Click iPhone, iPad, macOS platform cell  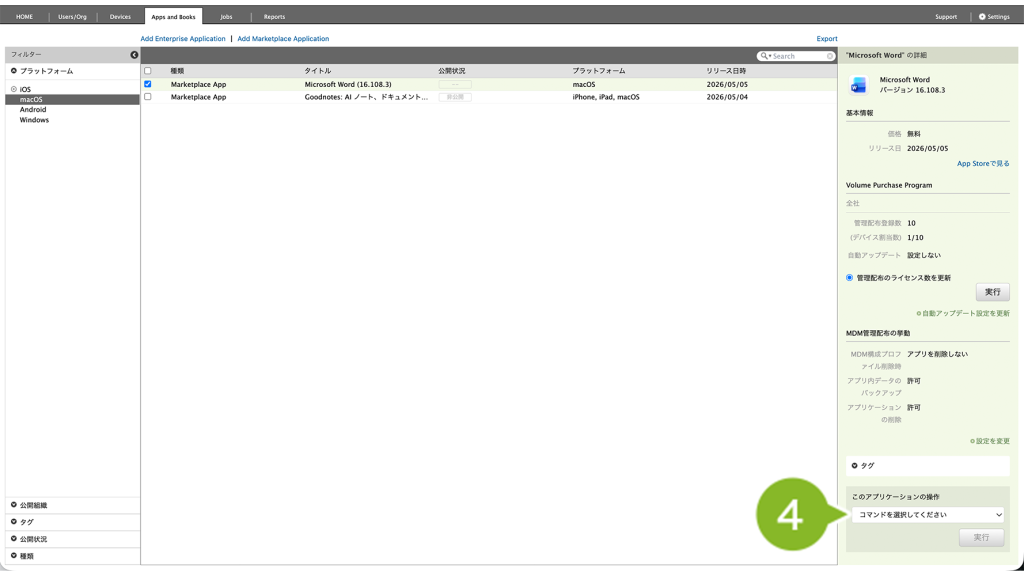coord(606,97)
